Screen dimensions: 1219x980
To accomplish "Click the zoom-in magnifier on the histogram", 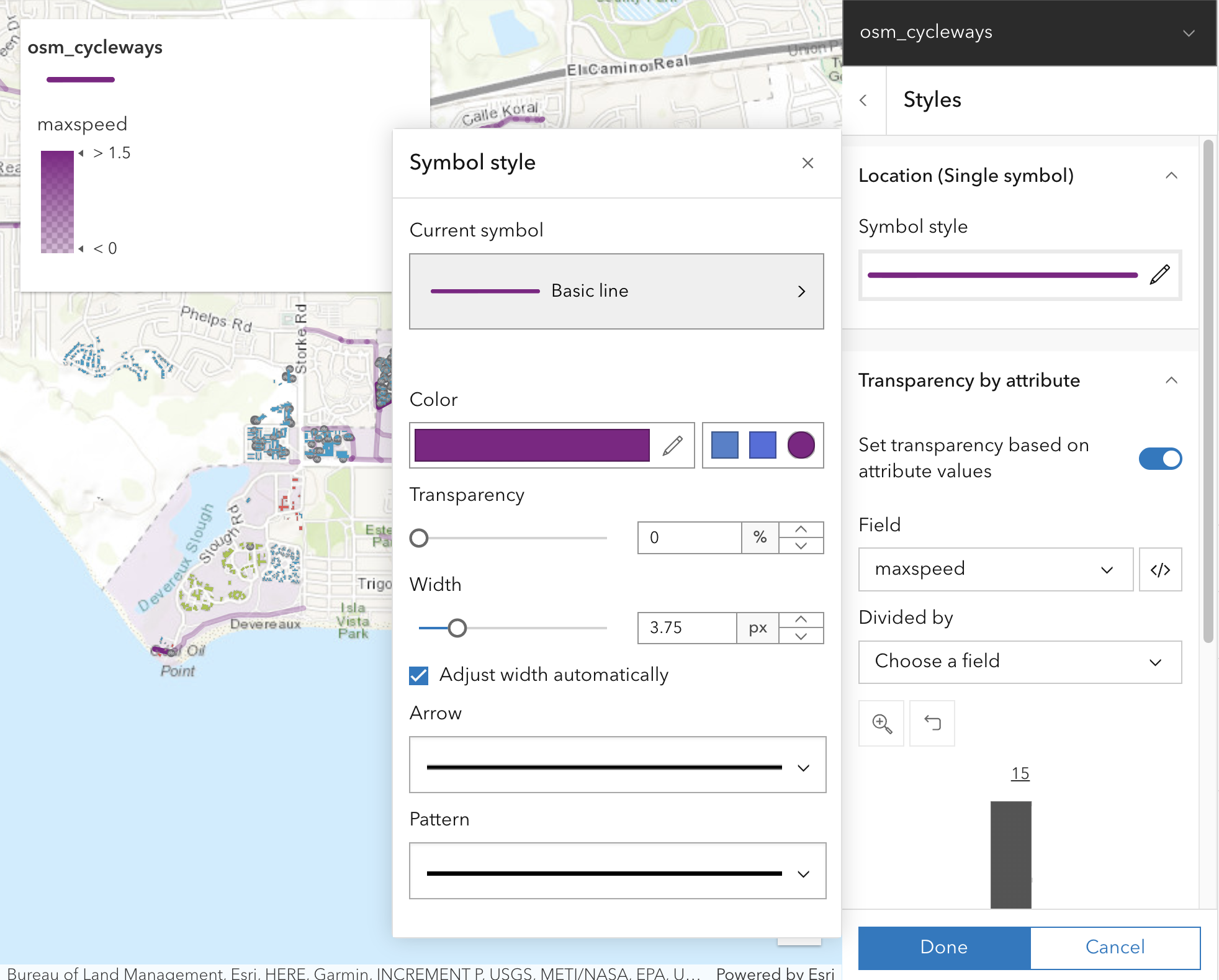I will tap(881, 723).
